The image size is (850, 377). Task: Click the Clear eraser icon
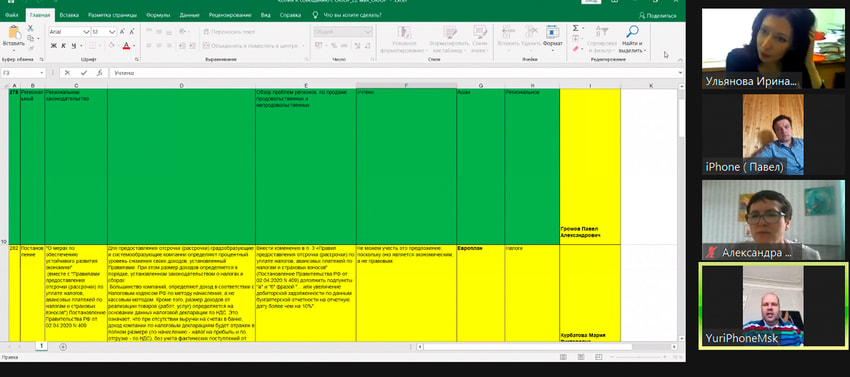click(x=576, y=49)
